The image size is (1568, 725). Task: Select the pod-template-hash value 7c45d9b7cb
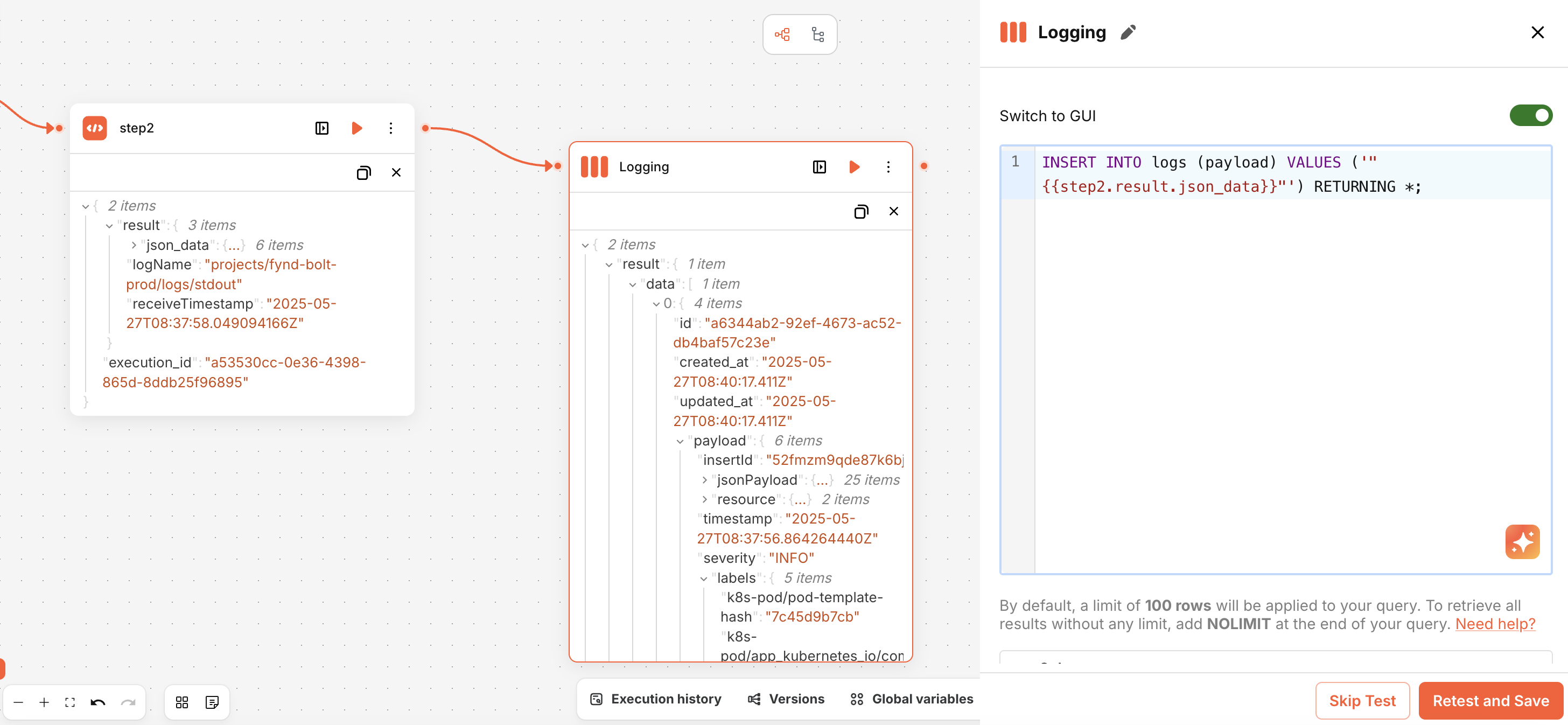click(812, 617)
